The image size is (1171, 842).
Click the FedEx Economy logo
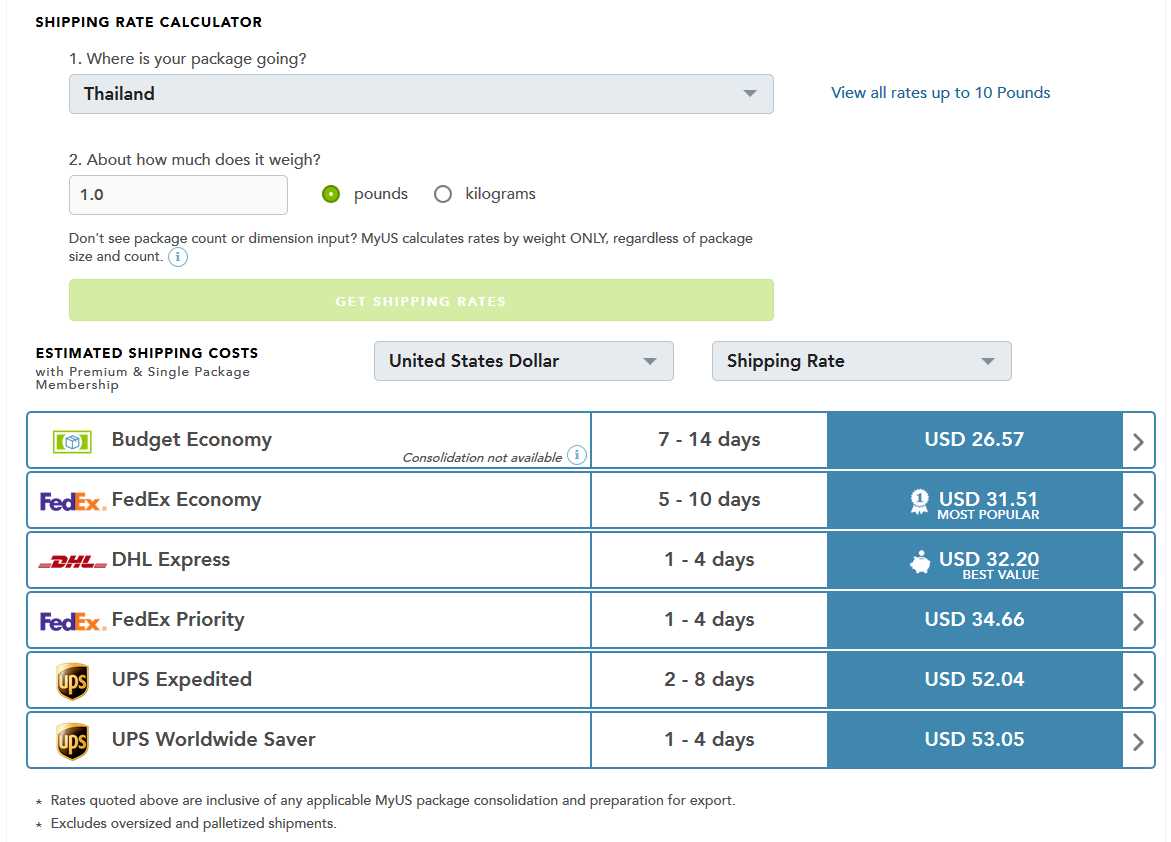pos(72,501)
